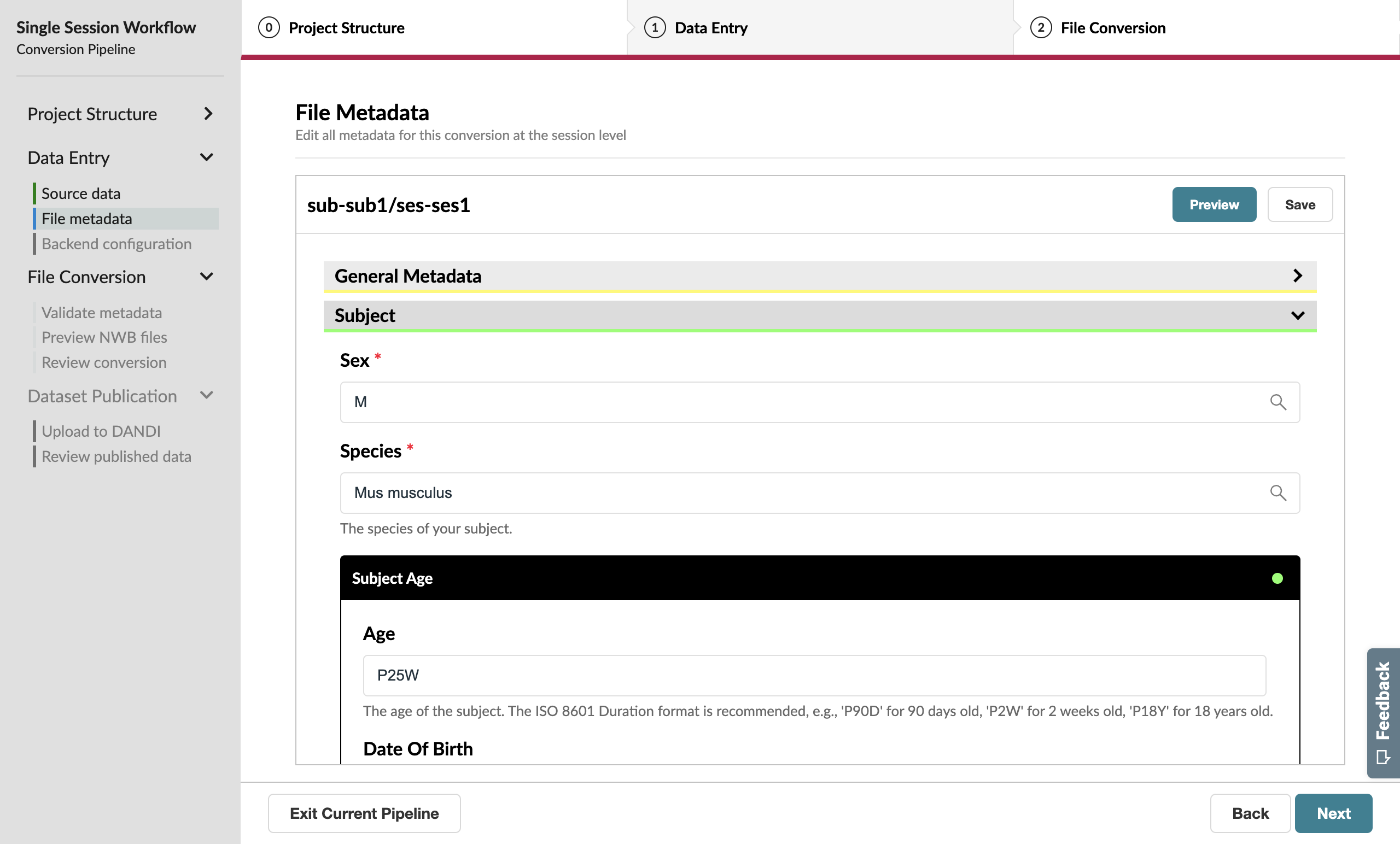Open Review conversion in the sidebar

(x=126, y=362)
